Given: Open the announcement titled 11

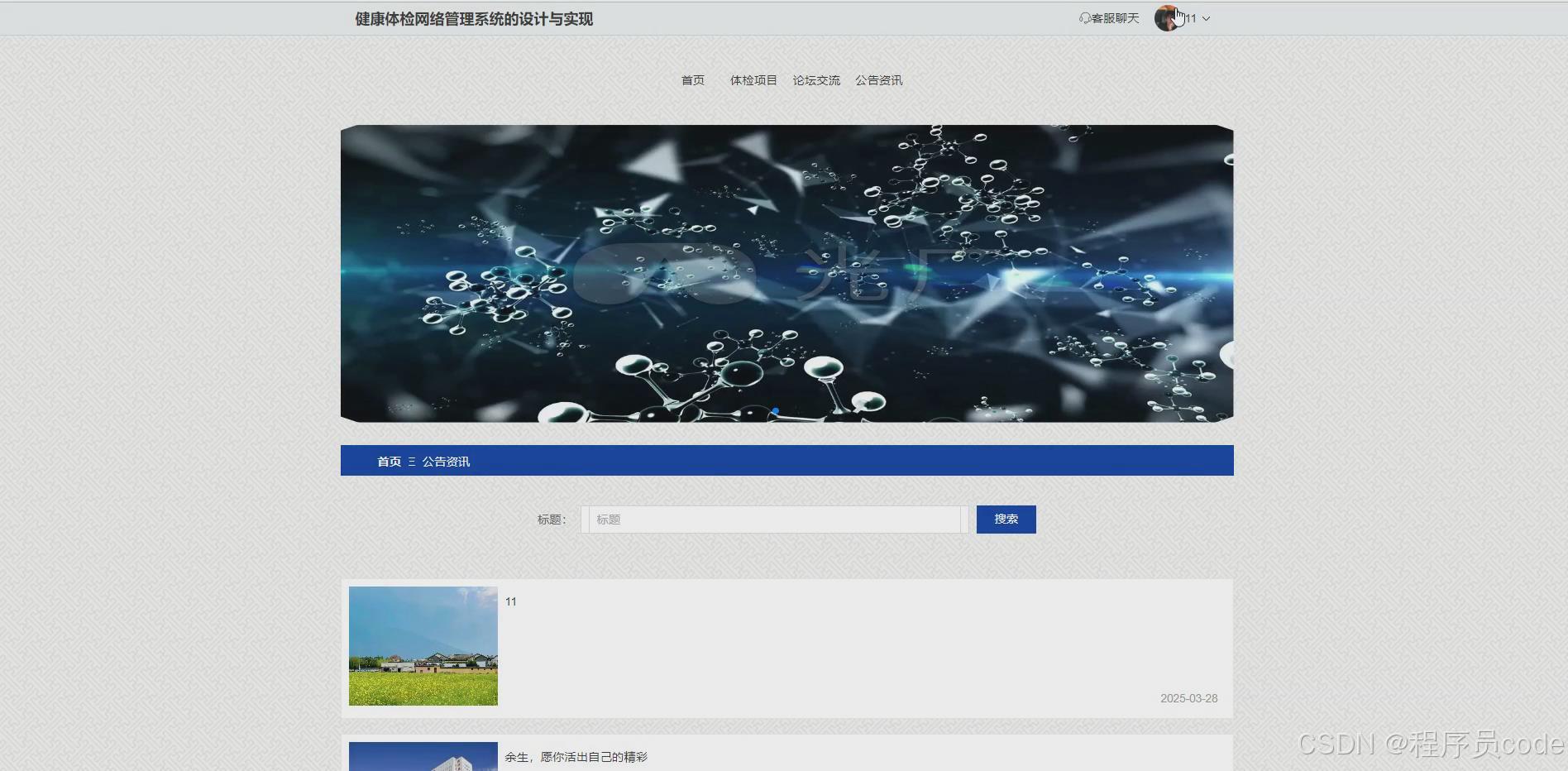Looking at the screenshot, I should (511, 601).
